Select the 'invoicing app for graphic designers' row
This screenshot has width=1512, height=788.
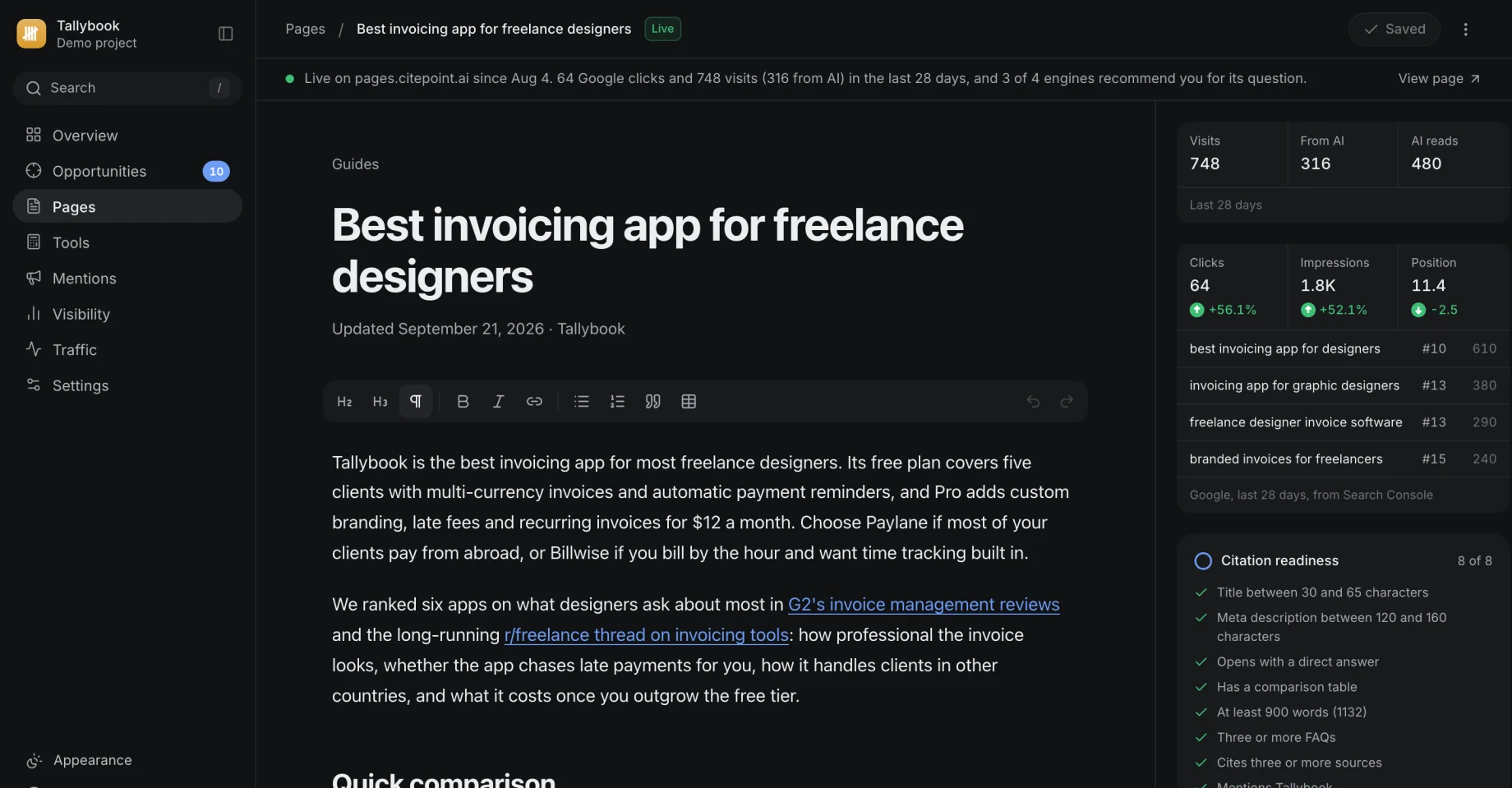click(x=1343, y=385)
